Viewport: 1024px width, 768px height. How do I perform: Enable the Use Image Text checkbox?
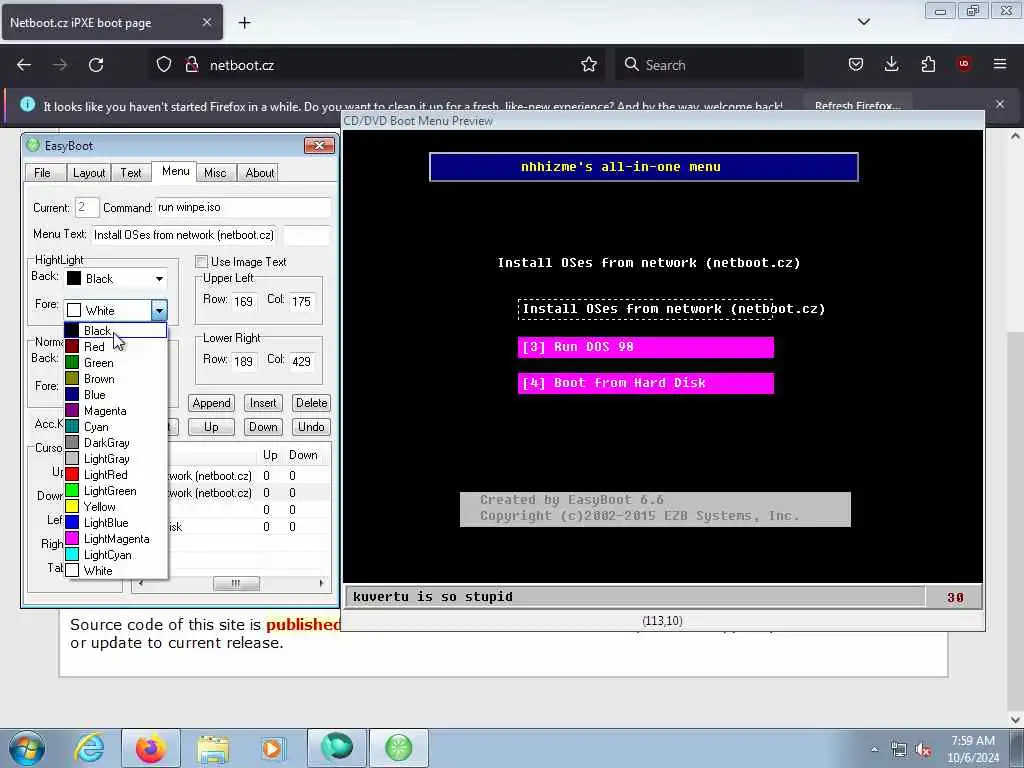[x=202, y=262]
